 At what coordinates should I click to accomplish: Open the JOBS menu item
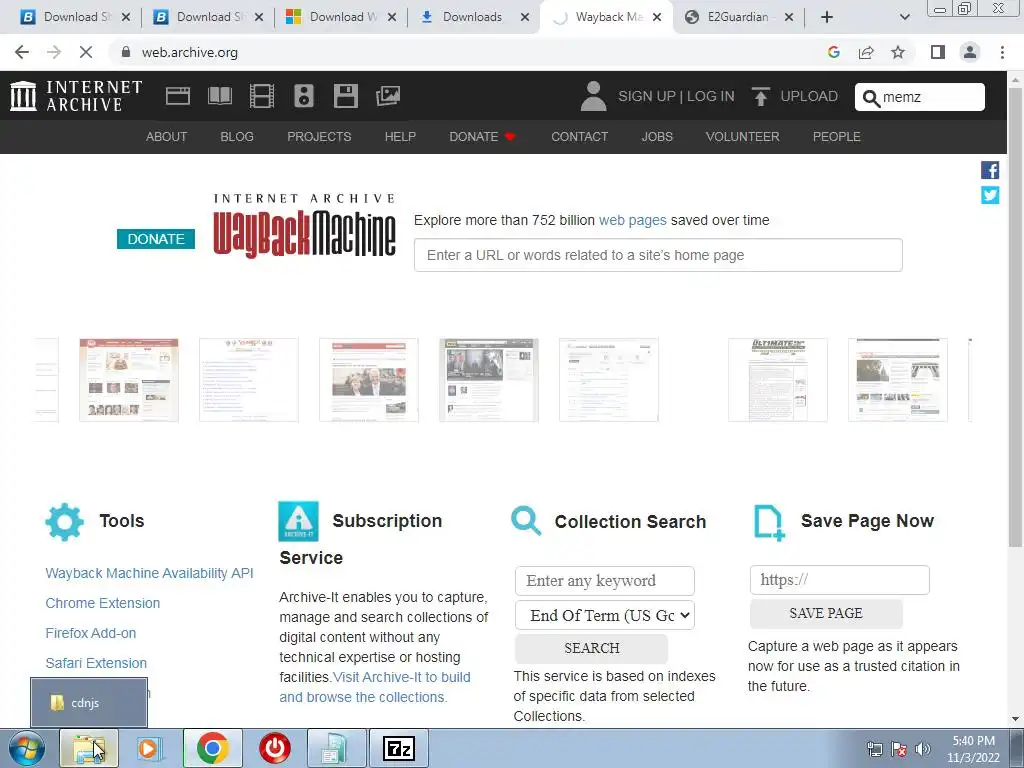tap(657, 136)
